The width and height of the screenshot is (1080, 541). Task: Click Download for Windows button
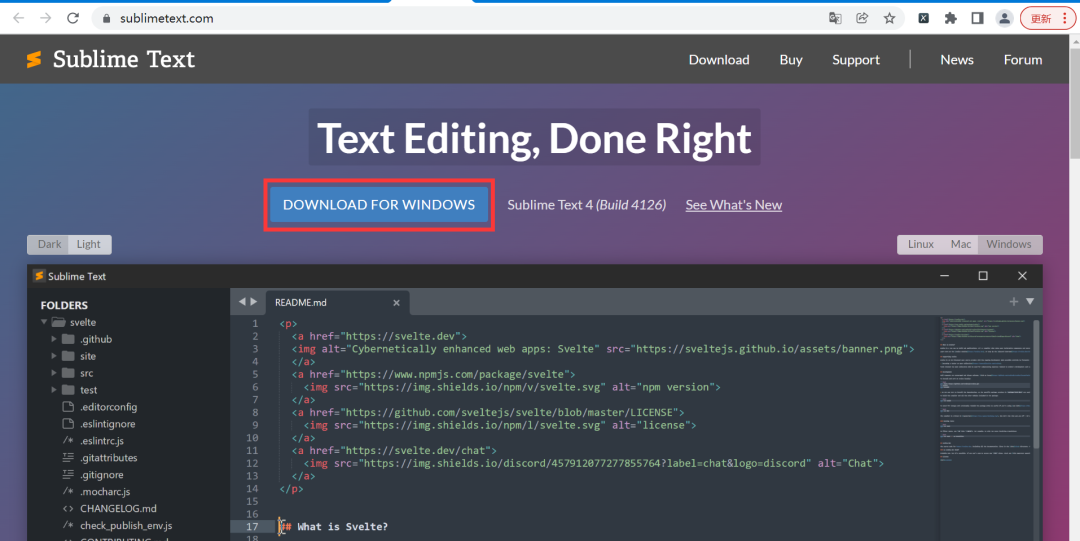tap(379, 205)
